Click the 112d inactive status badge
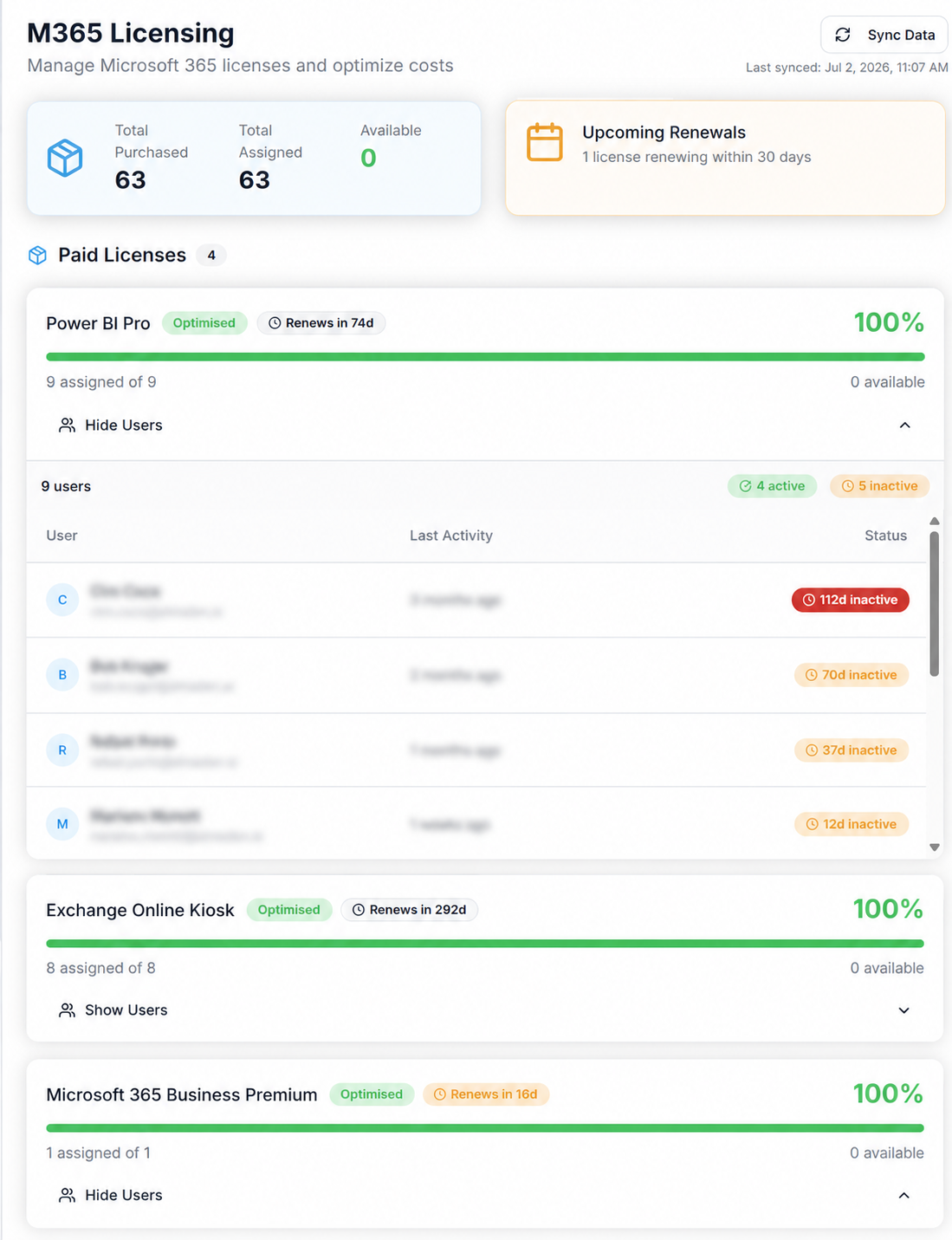Screen dimensions: 952x1240 [851, 600]
